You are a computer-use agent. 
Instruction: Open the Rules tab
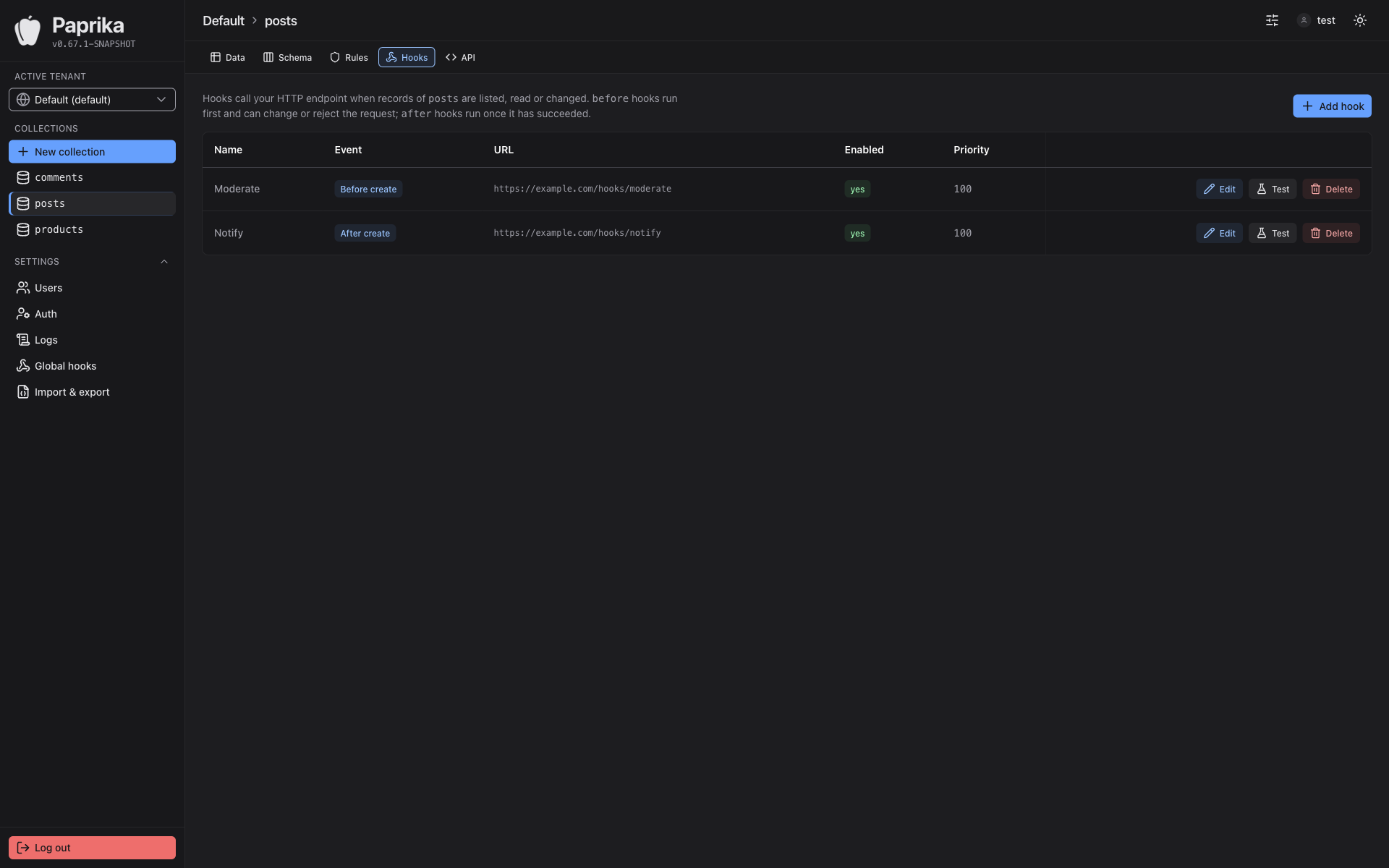[349, 57]
